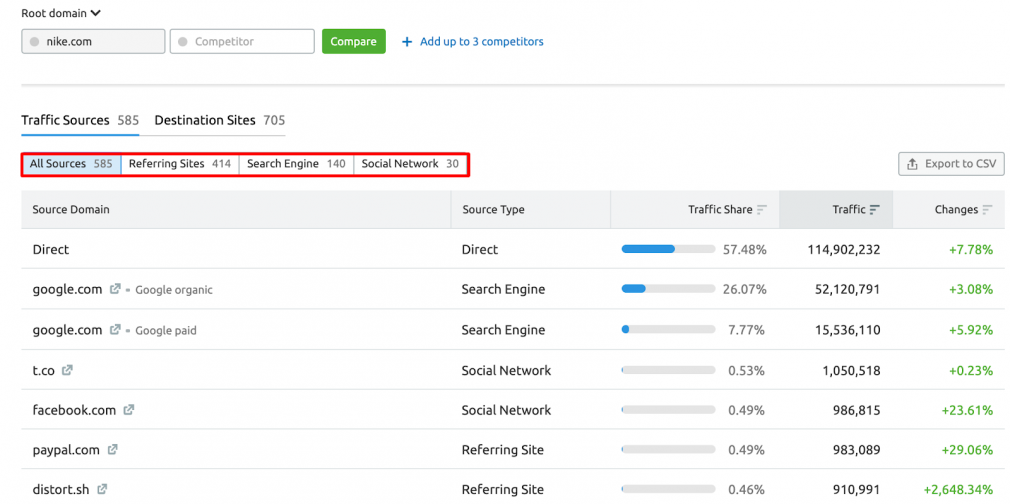Image resolution: width=1010 pixels, height=504 pixels.
Task: Switch to Destination Sites tab
Action: [220, 120]
